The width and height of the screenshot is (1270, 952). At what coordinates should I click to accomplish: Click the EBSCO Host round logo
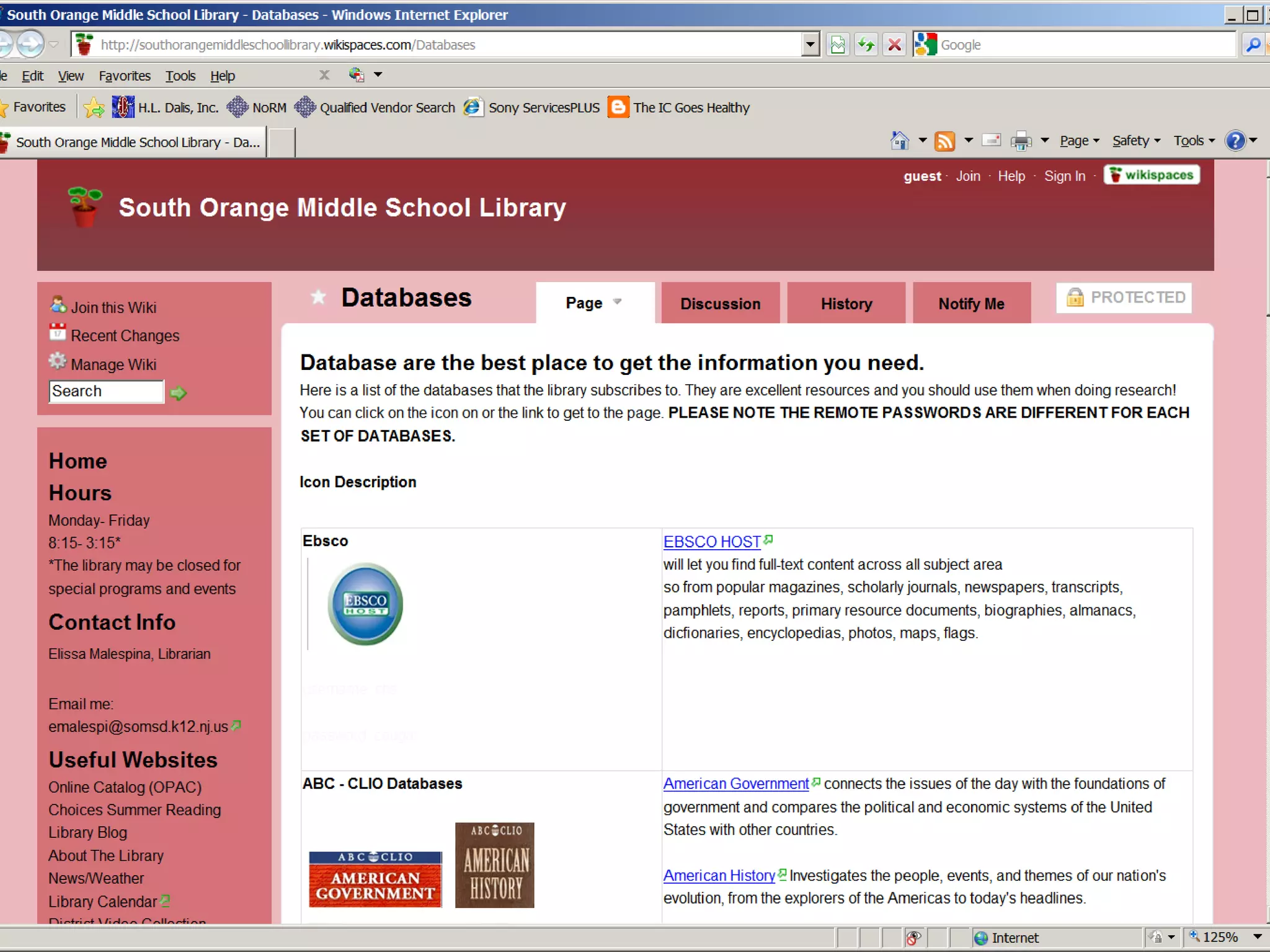click(x=365, y=604)
